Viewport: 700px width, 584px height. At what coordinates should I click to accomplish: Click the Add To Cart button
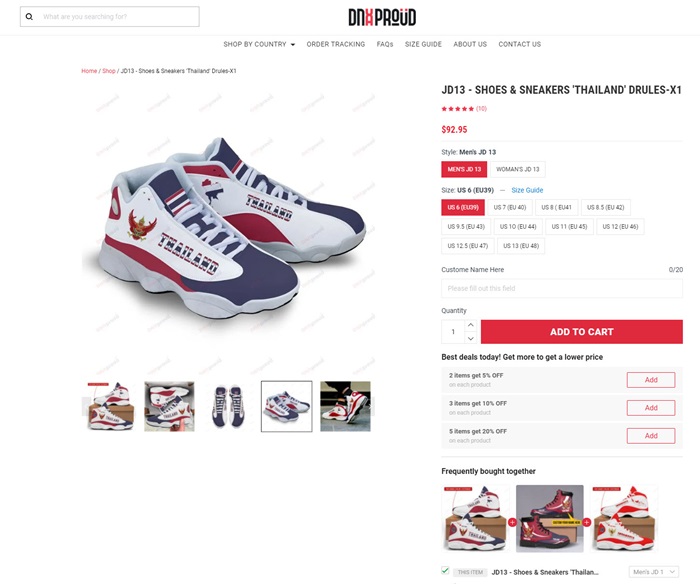point(582,332)
